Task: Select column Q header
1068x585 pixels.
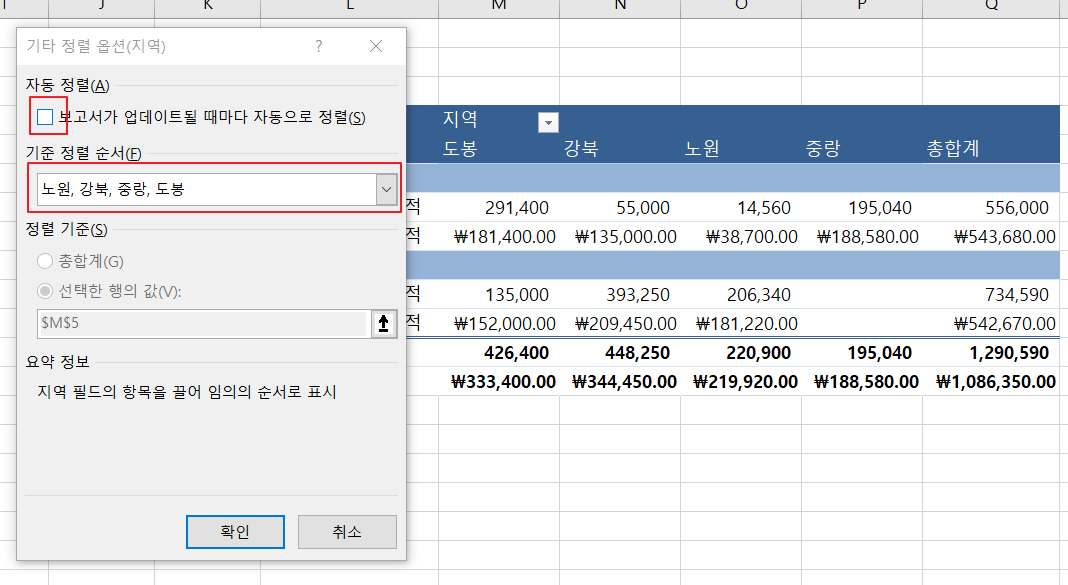Action: point(991,7)
